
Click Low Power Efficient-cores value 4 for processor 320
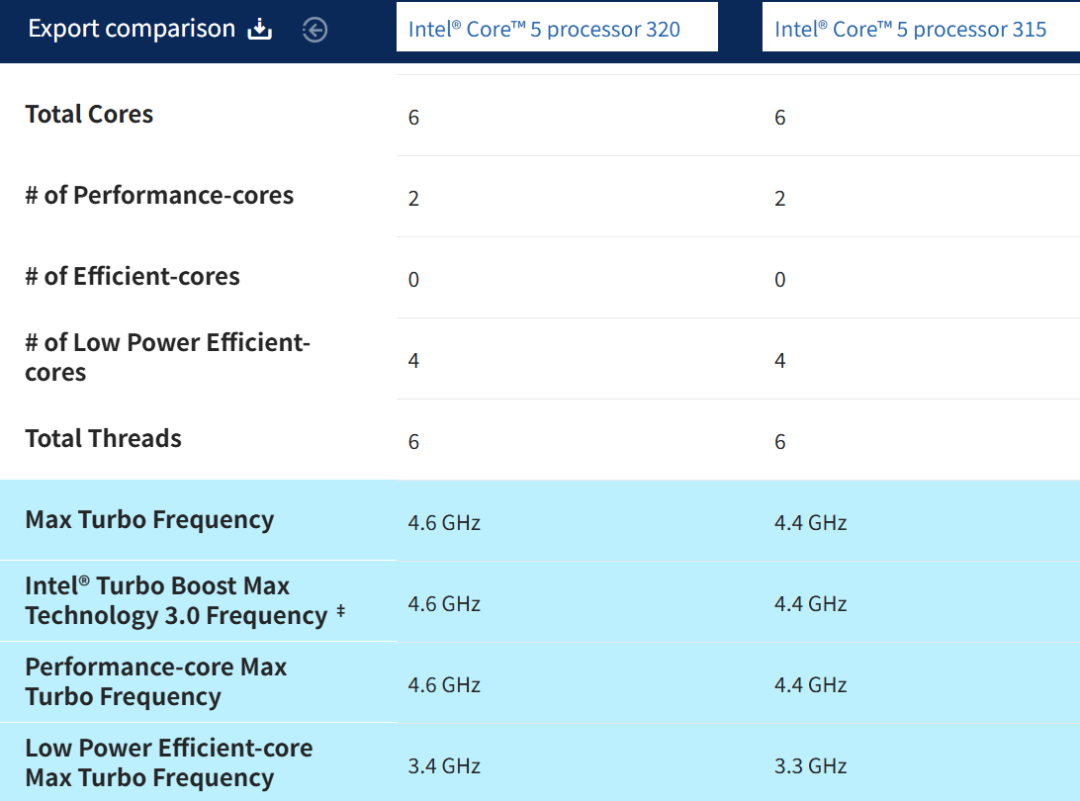tap(413, 361)
